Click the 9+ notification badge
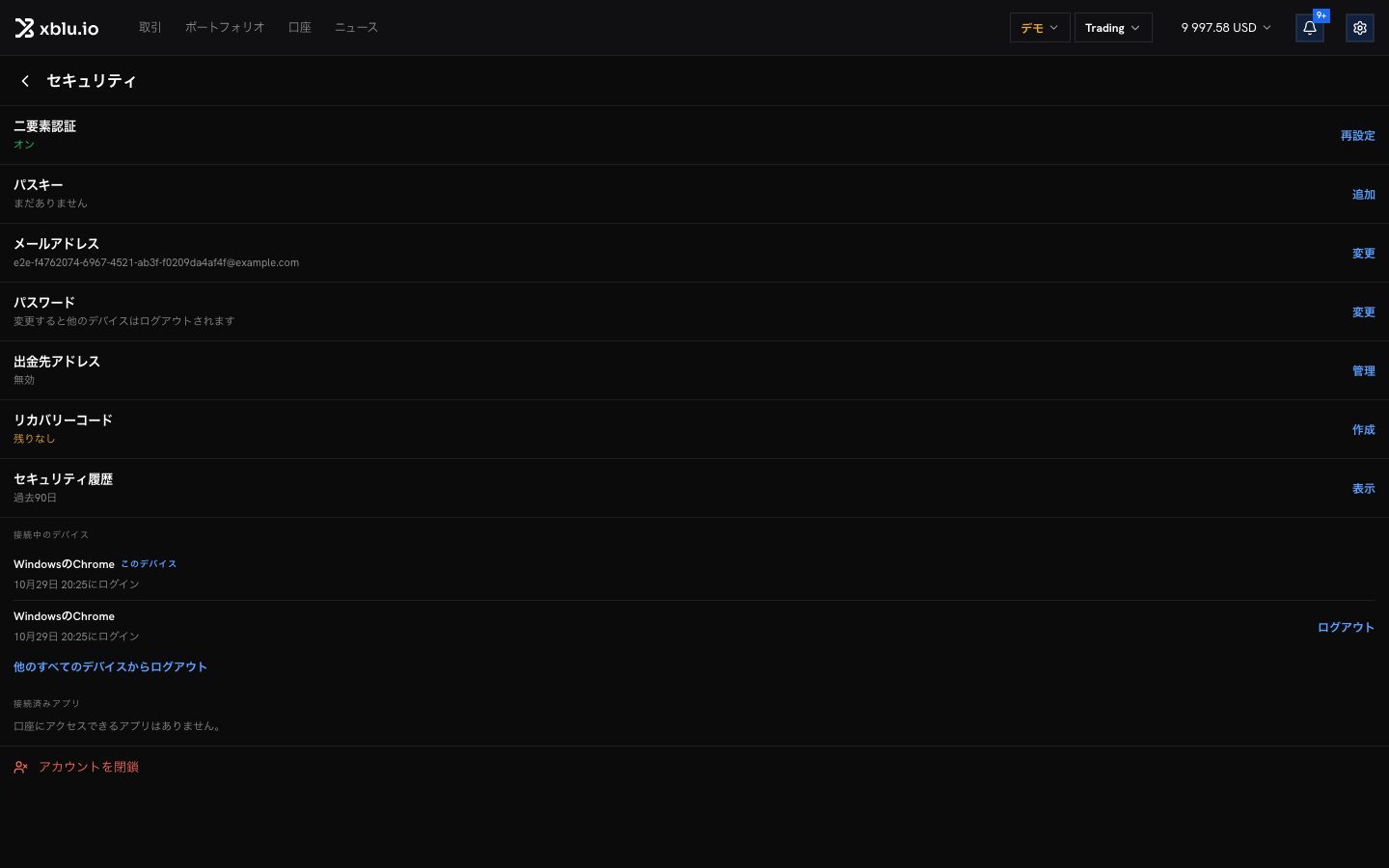The width and height of the screenshot is (1389, 868). point(1321,15)
